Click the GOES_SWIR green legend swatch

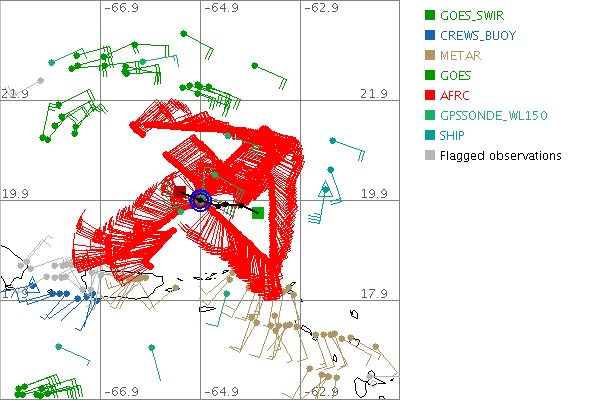pyautogui.click(x=429, y=16)
